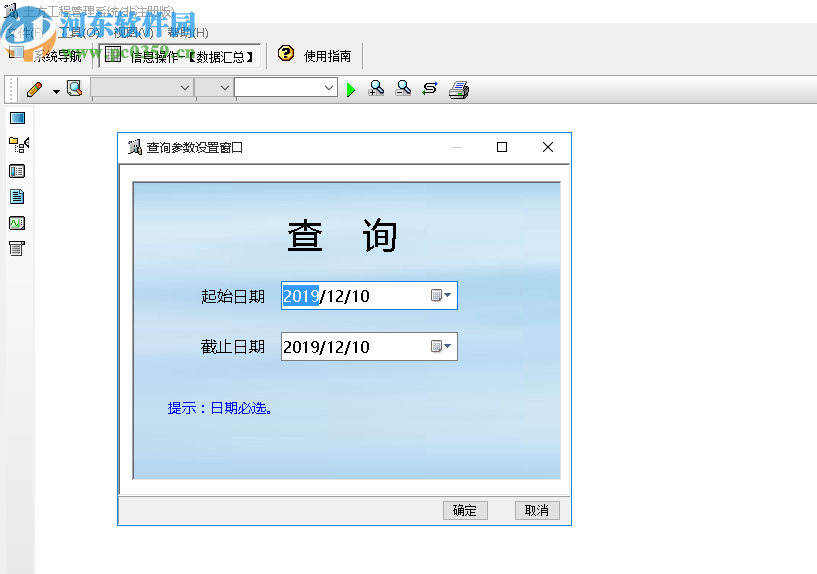The width and height of the screenshot is (817, 574).
Task: Click the yellow question mark help icon
Action: (286, 54)
